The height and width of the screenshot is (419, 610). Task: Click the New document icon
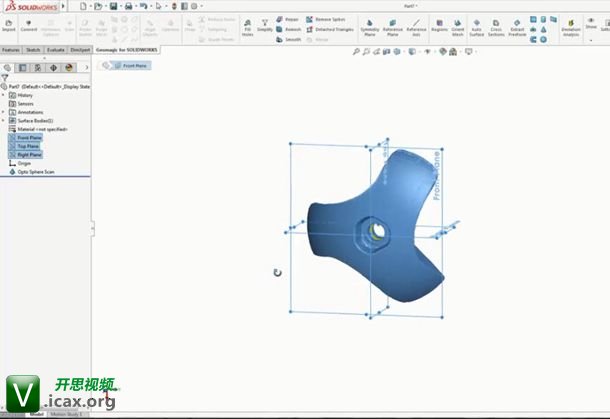[x=83, y=6]
